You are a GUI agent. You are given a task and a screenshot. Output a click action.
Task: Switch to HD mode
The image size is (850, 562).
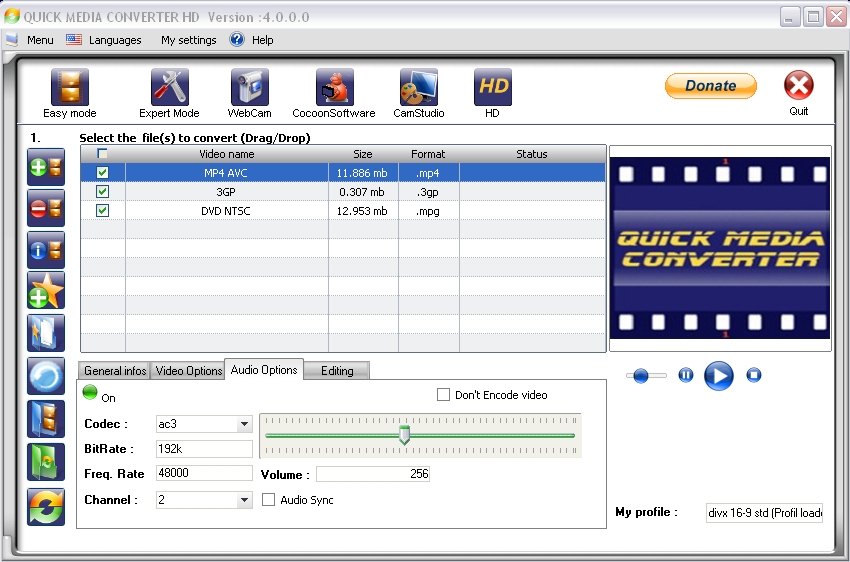(492, 87)
